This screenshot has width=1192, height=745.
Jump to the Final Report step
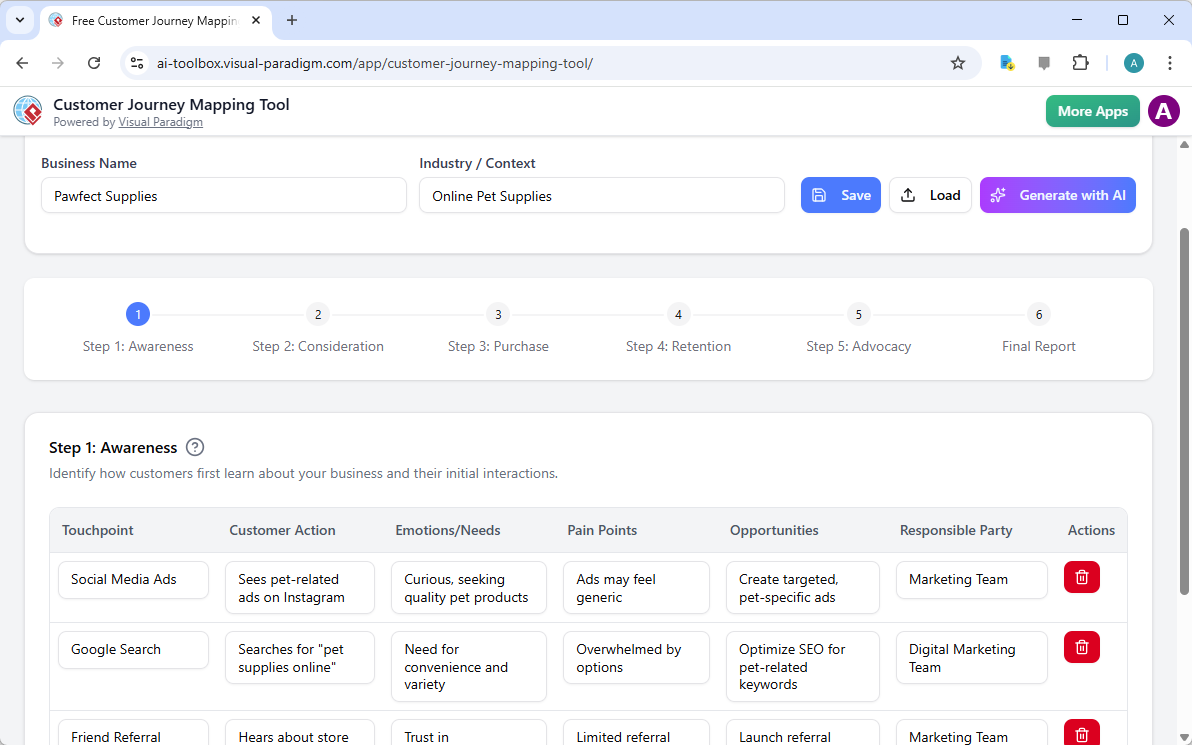click(x=1038, y=314)
